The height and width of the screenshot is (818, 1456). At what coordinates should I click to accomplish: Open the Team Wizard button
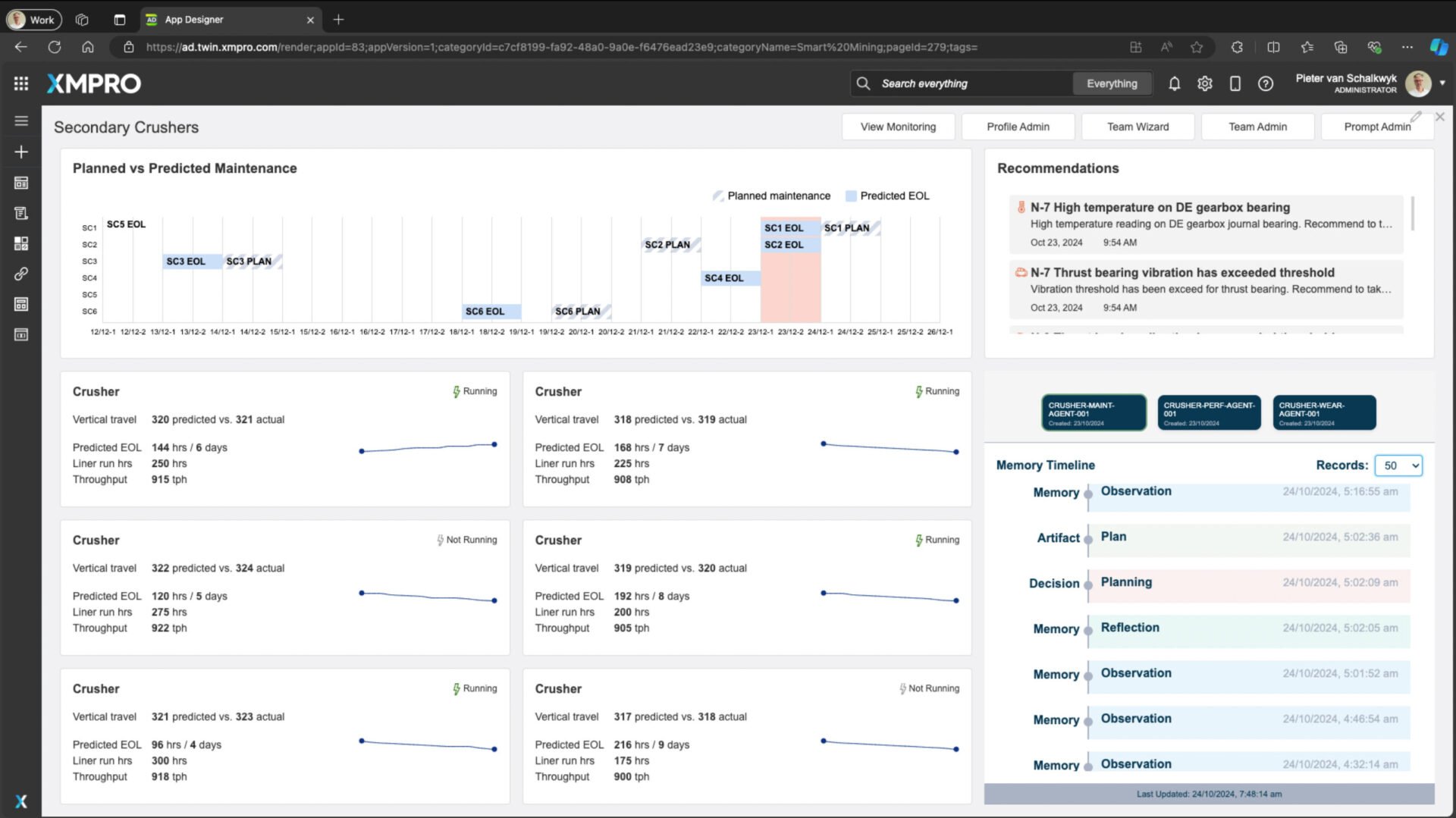1137,127
